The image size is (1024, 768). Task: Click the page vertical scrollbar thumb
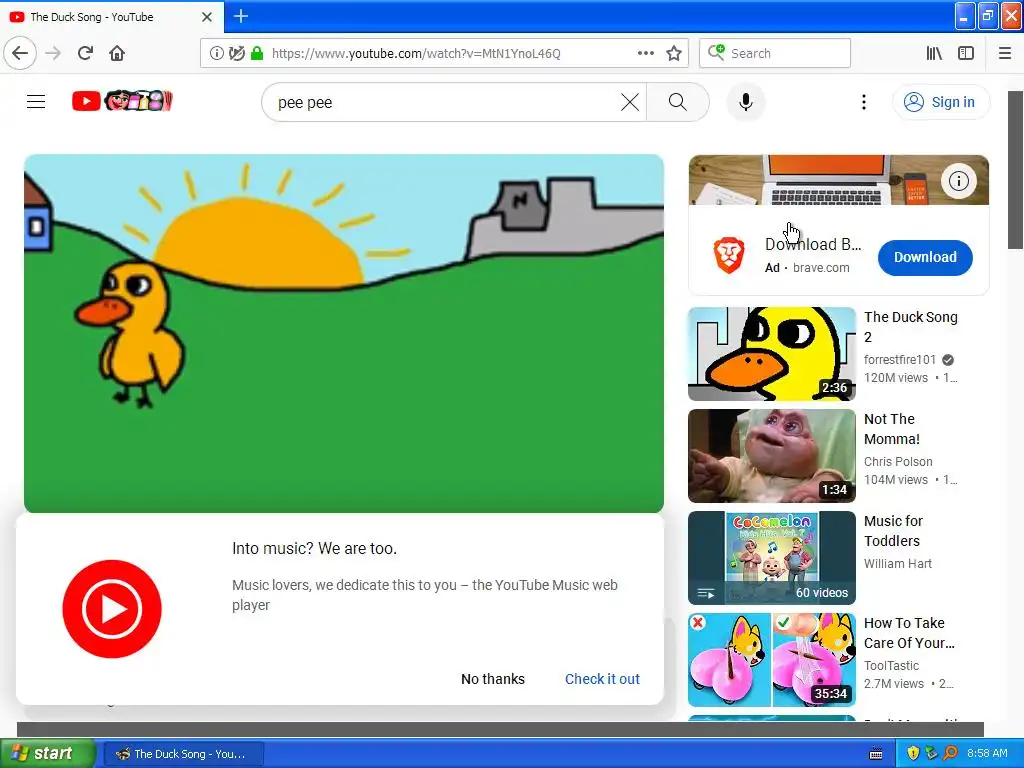point(1015,170)
